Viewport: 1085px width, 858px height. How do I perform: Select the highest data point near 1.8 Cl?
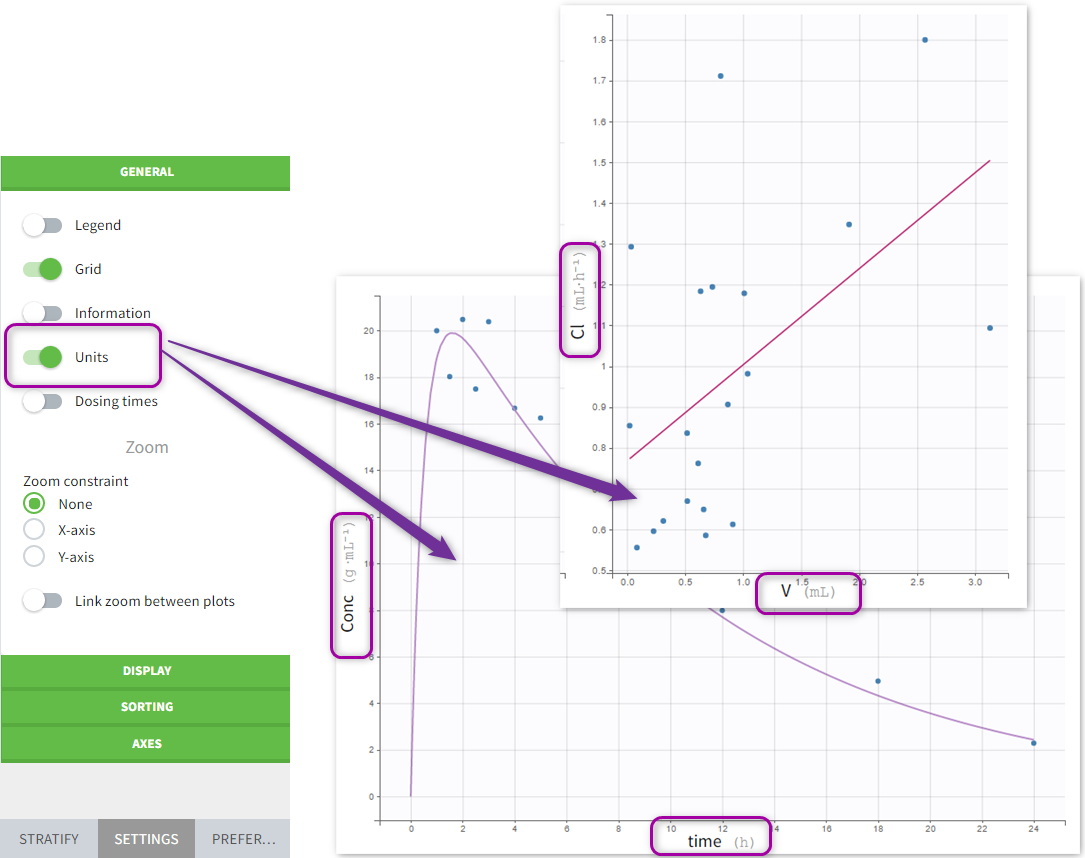pos(923,40)
